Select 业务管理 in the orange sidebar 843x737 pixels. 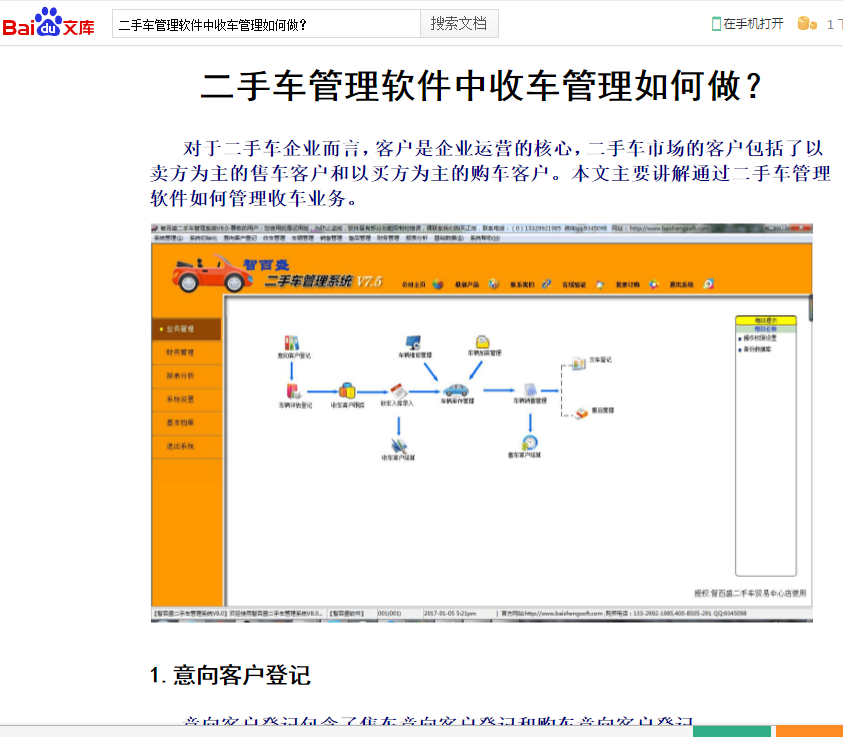[x=180, y=328]
